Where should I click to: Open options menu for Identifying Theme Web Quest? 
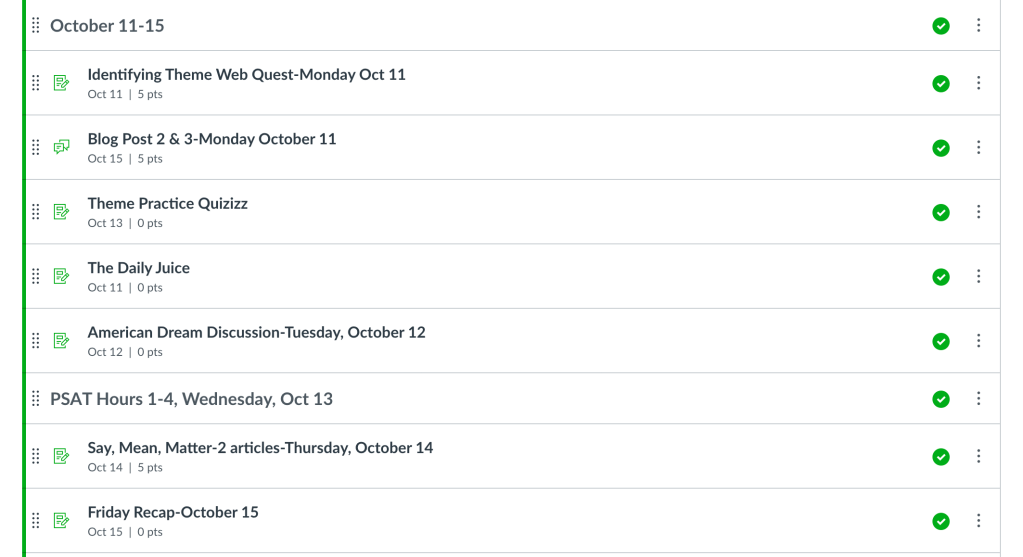[x=979, y=84]
